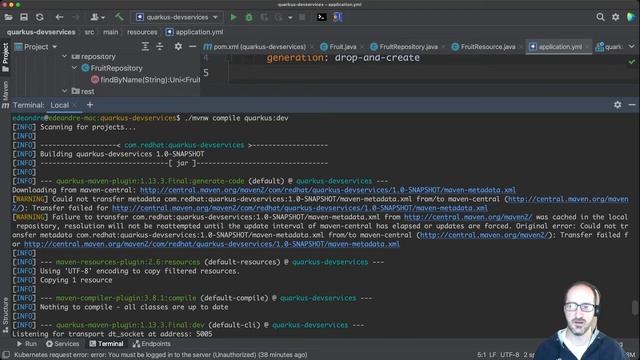Click the Open folder toolbar icon

pyautogui.click(x=9, y=17)
